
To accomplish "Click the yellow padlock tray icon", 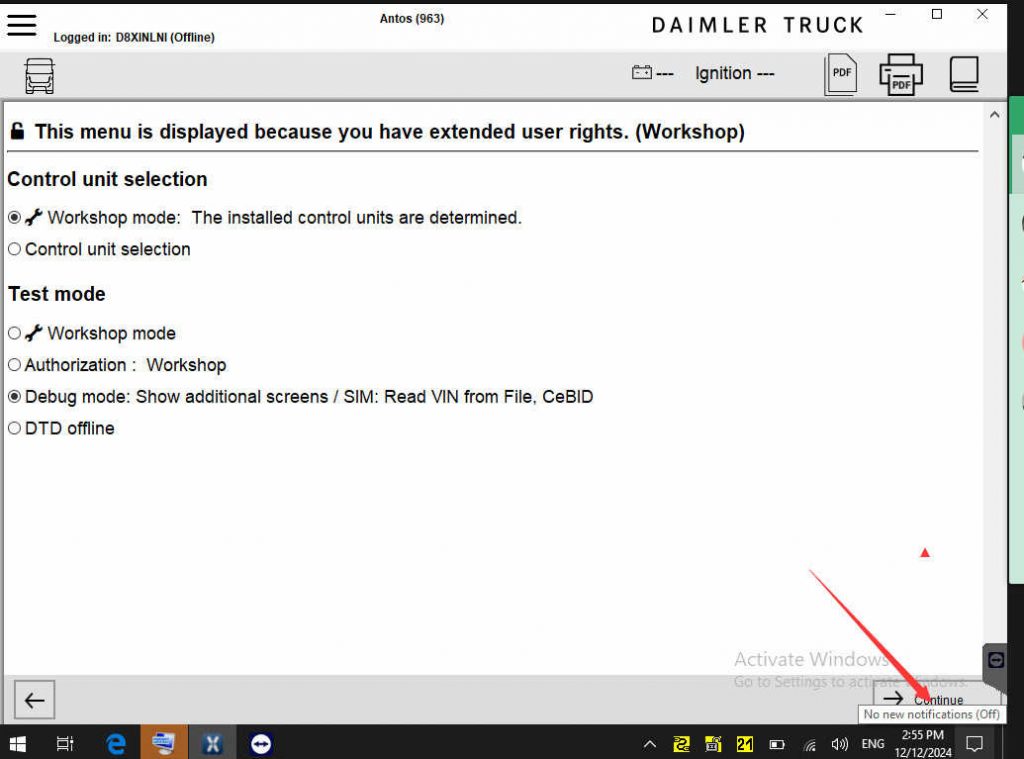I will click(x=712, y=744).
